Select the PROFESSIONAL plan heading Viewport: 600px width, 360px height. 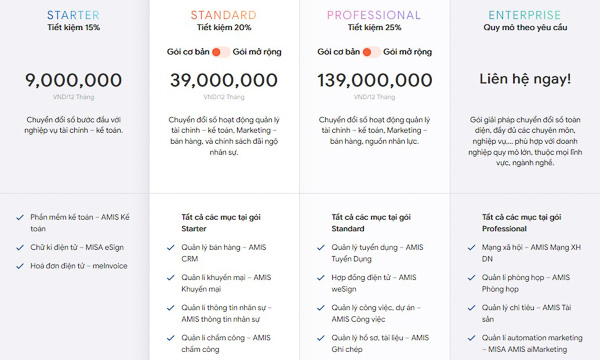pyautogui.click(x=374, y=15)
